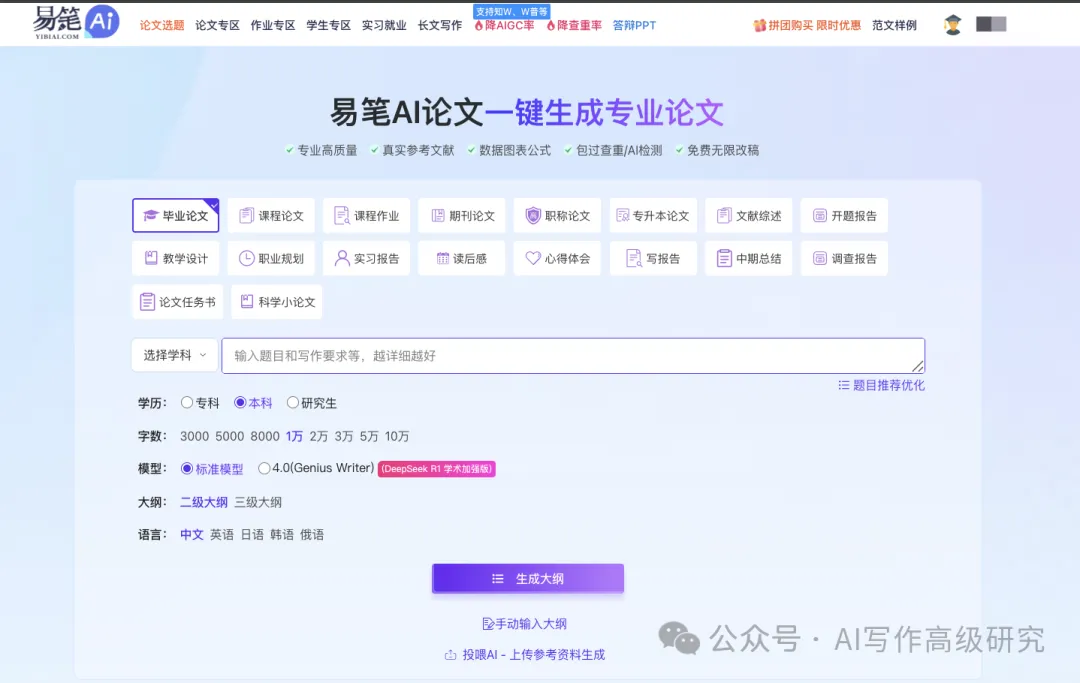Set language to 俄语
The image size is (1080, 683).
point(312,534)
